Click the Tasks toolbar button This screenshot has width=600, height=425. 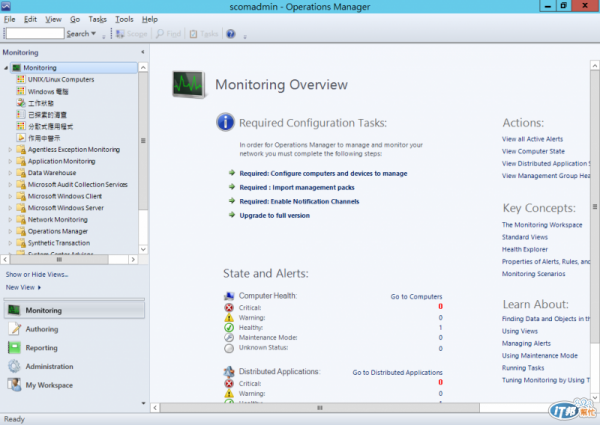coord(204,34)
